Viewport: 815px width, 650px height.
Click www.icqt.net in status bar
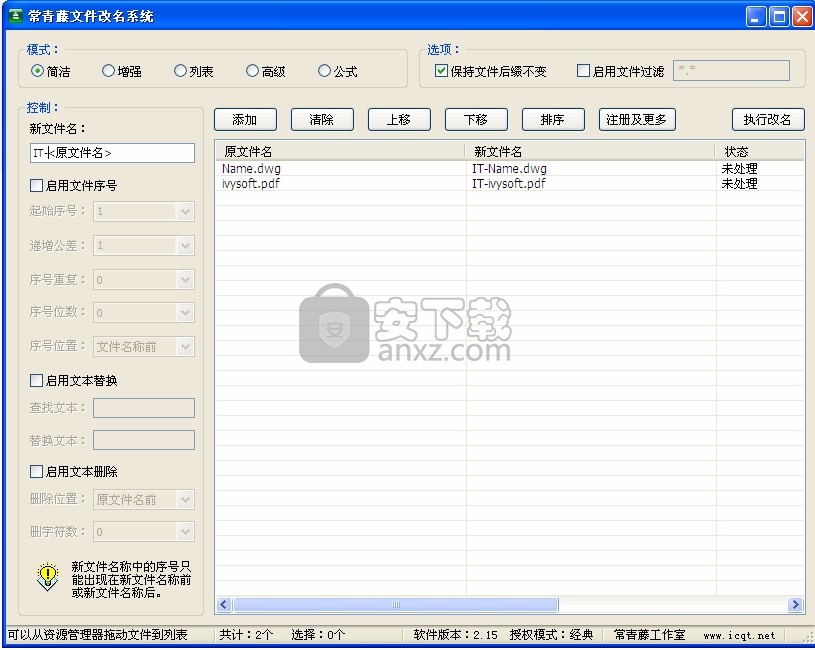tap(739, 635)
